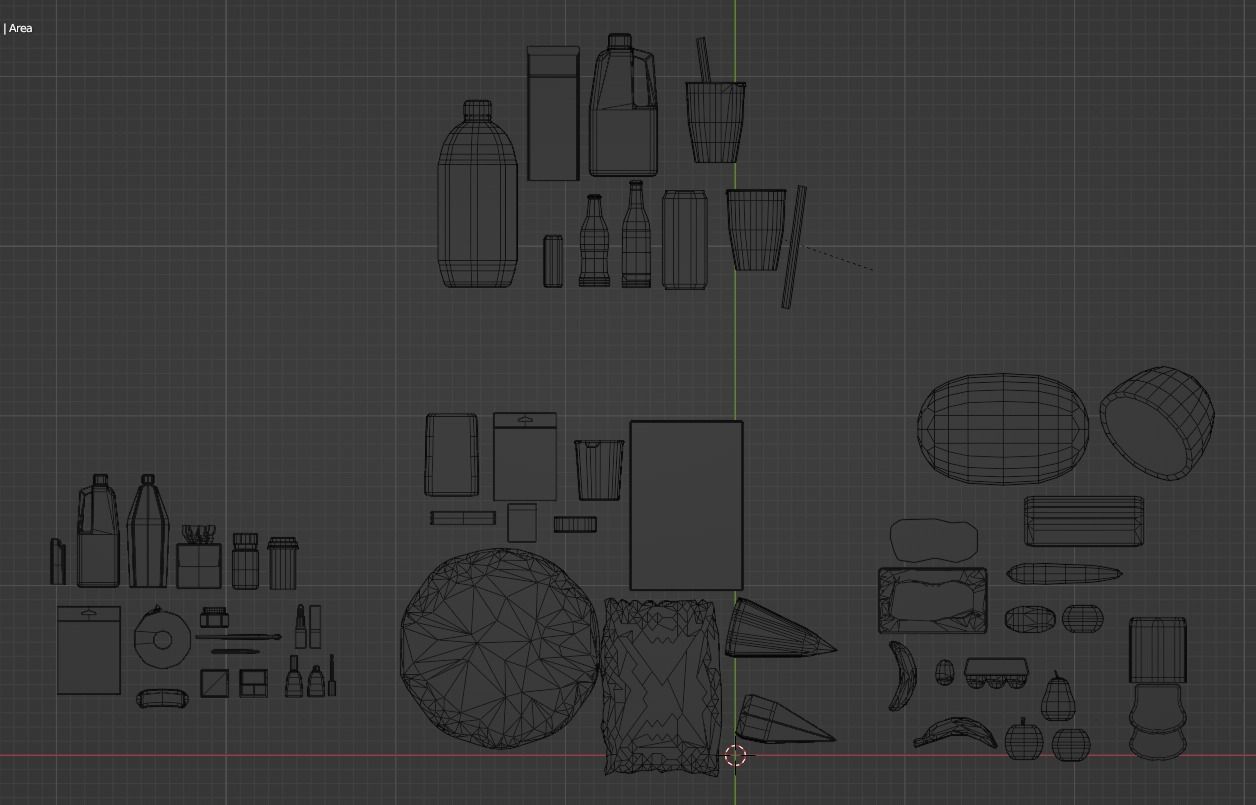Select the crumpled chip bag wireframe
This screenshot has width=1256, height=805.
(x=662, y=686)
